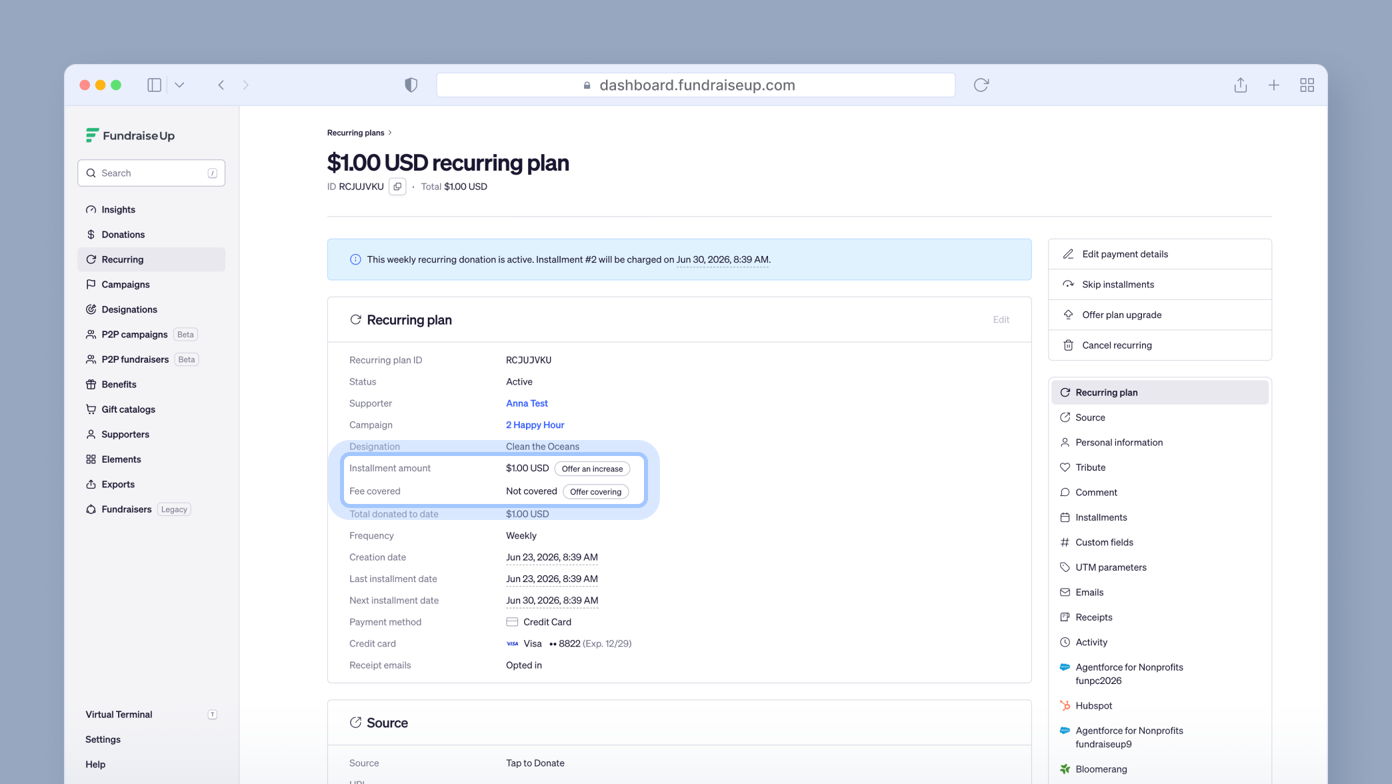Click the Receipt emails value Opted in
The width and height of the screenshot is (1392, 784).
pos(524,665)
